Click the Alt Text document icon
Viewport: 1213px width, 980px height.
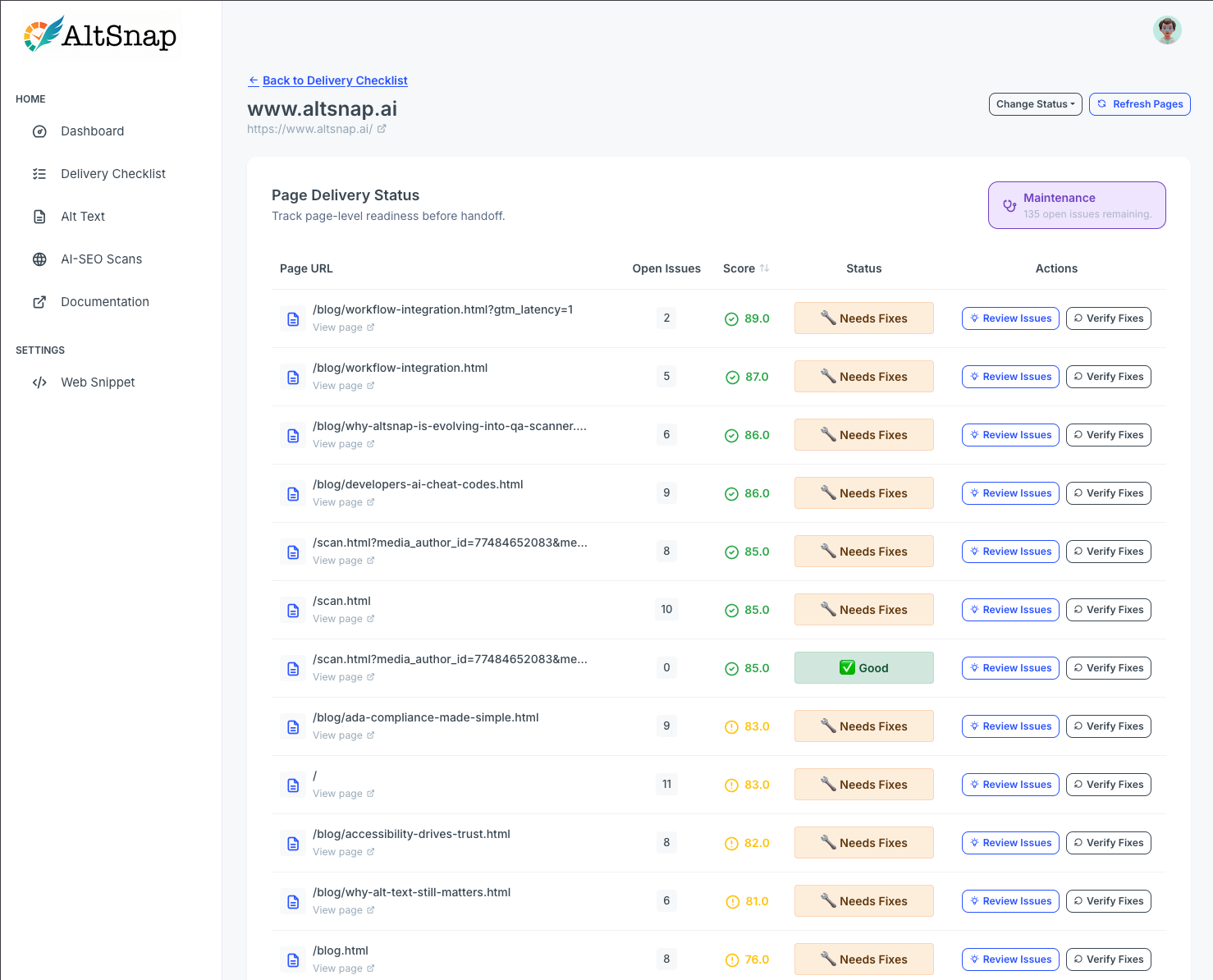coord(39,216)
